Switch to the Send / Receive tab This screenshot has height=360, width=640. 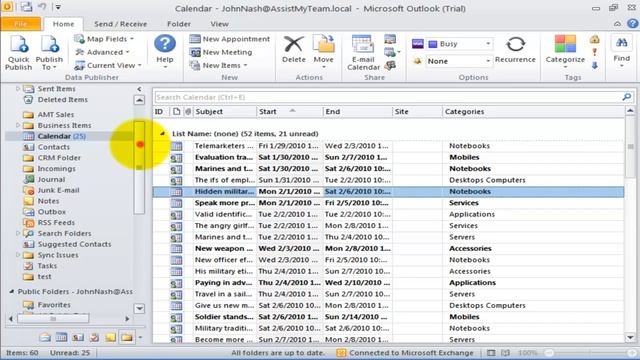pyautogui.click(x=120, y=24)
